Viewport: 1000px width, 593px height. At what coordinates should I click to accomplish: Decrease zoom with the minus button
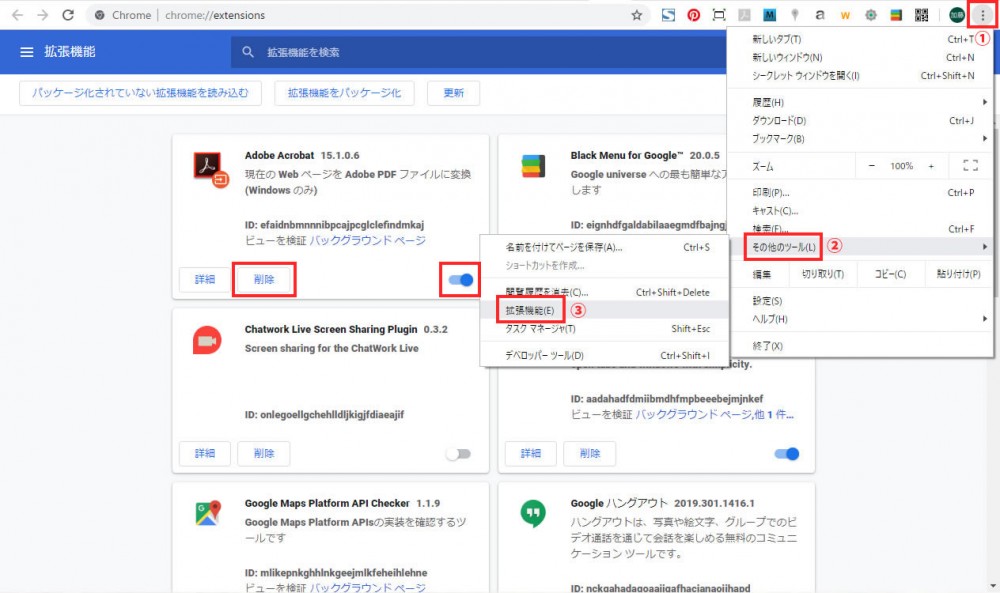coord(872,166)
